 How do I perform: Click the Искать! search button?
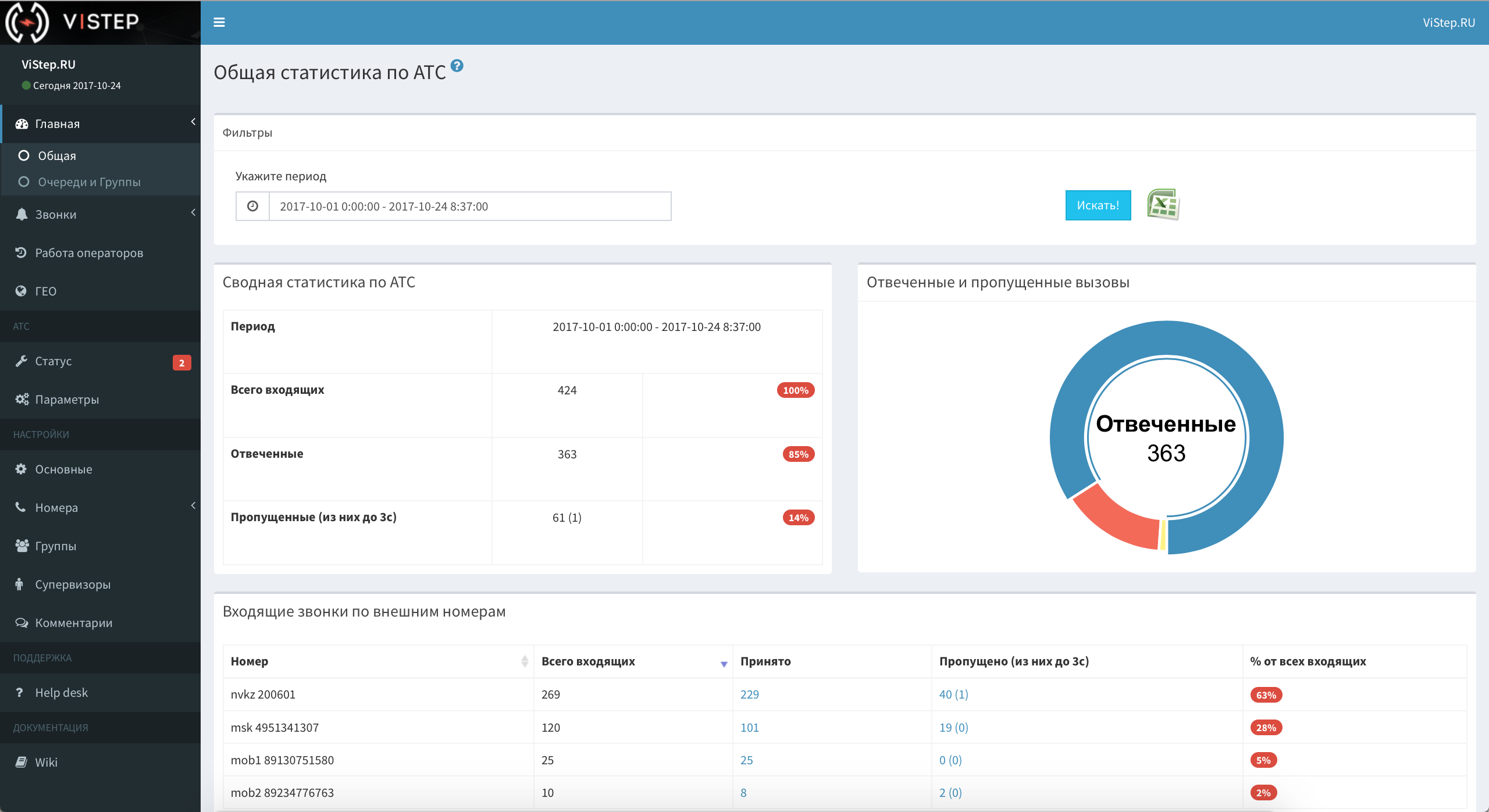pyautogui.click(x=1098, y=205)
